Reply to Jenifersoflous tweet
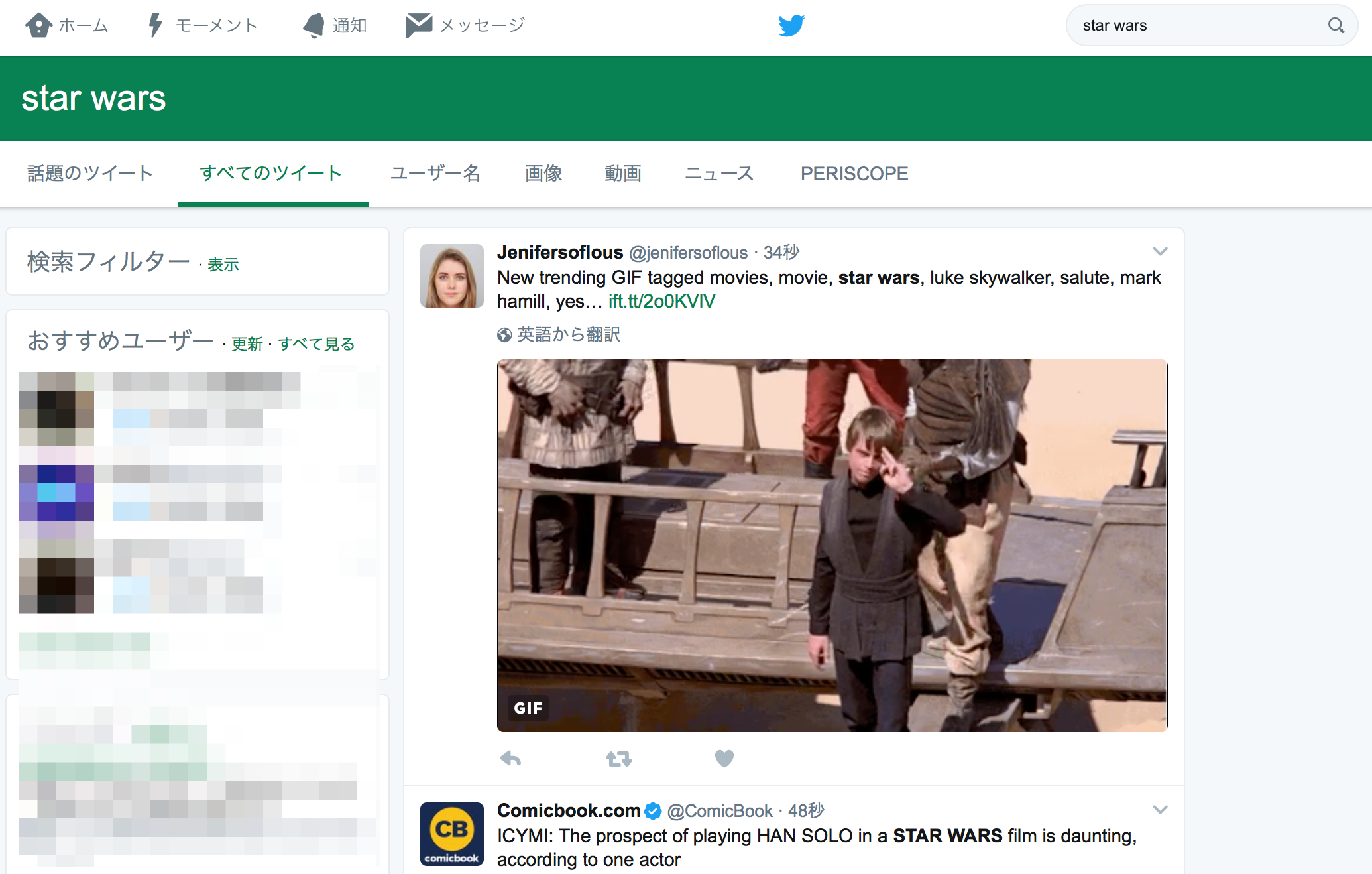1372x874 pixels. pyautogui.click(x=510, y=759)
